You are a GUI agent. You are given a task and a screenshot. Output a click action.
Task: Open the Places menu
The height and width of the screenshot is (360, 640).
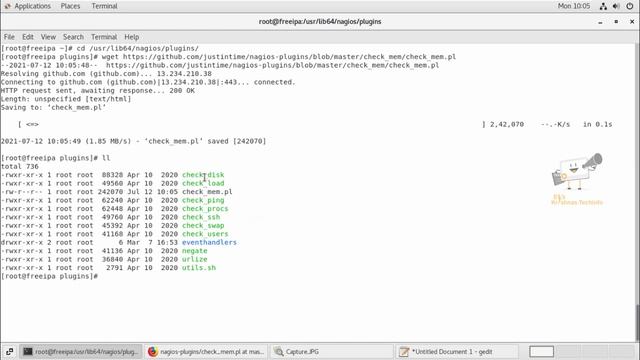[70, 6]
